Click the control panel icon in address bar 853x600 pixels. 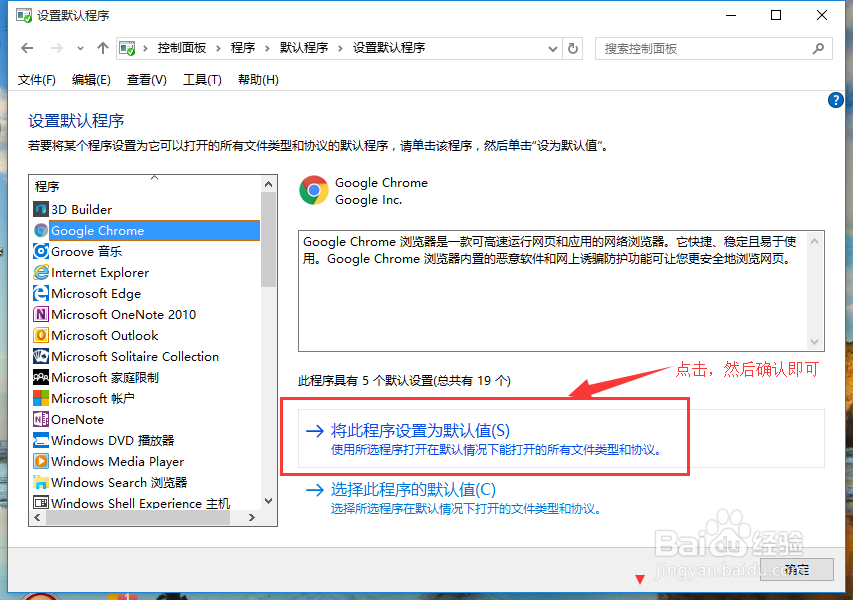coord(127,48)
